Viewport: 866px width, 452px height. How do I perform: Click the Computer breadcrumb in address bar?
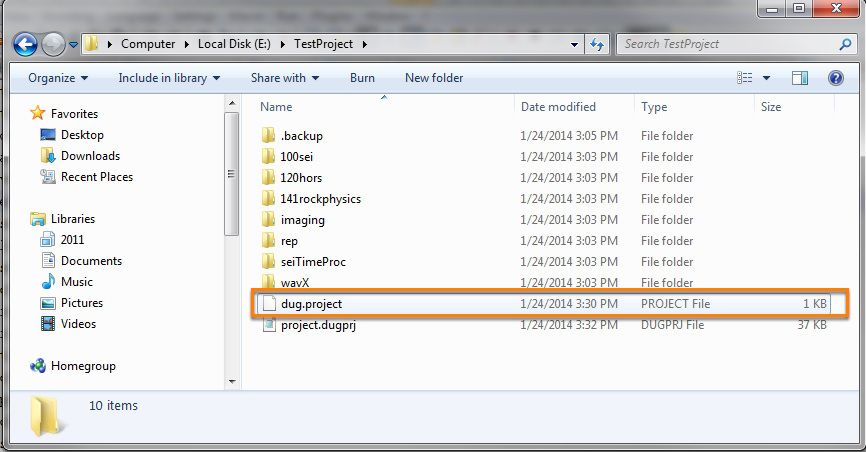[x=147, y=44]
